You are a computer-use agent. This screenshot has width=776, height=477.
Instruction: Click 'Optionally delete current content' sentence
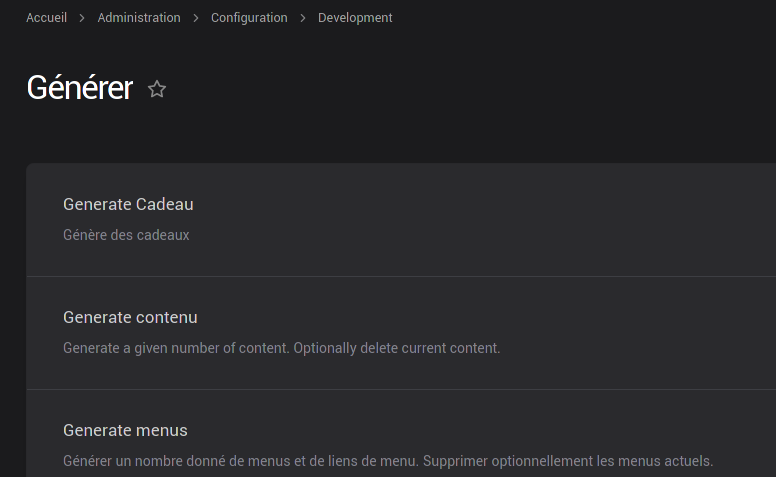click(397, 348)
